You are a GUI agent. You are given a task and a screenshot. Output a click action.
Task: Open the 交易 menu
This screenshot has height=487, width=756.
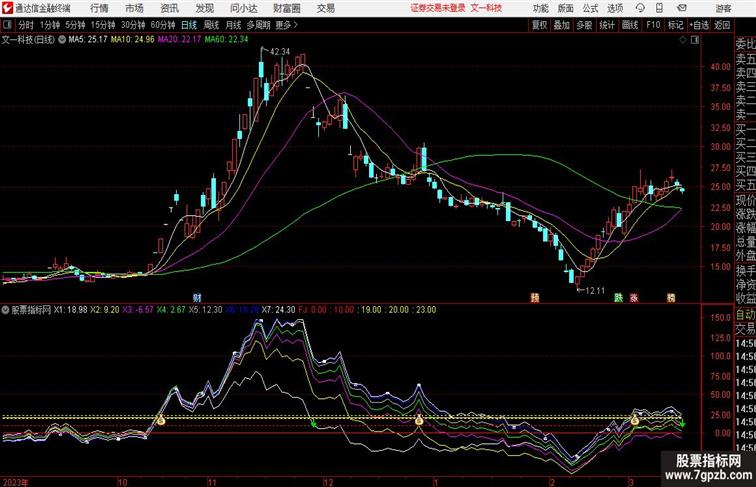tap(326, 8)
